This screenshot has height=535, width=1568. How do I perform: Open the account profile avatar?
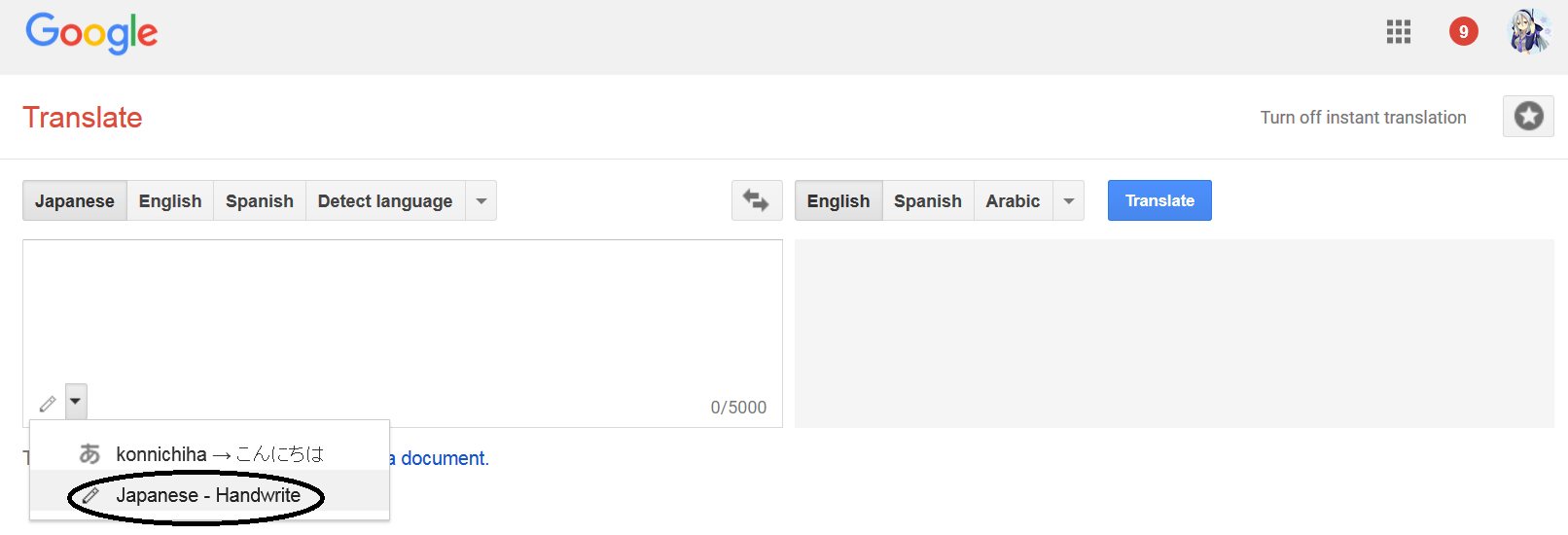coord(1528,32)
